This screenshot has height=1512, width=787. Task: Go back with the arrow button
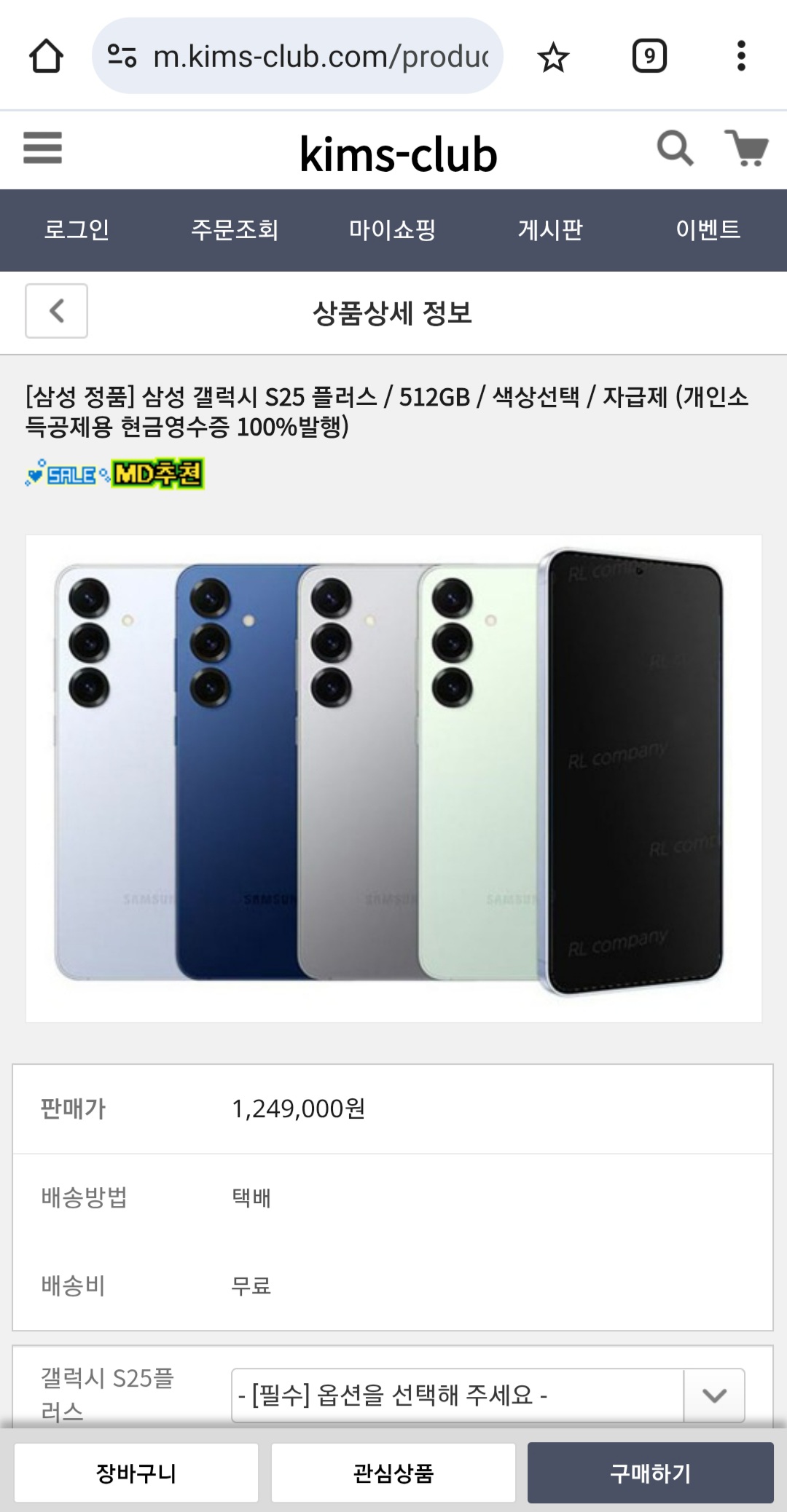click(57, 311)
